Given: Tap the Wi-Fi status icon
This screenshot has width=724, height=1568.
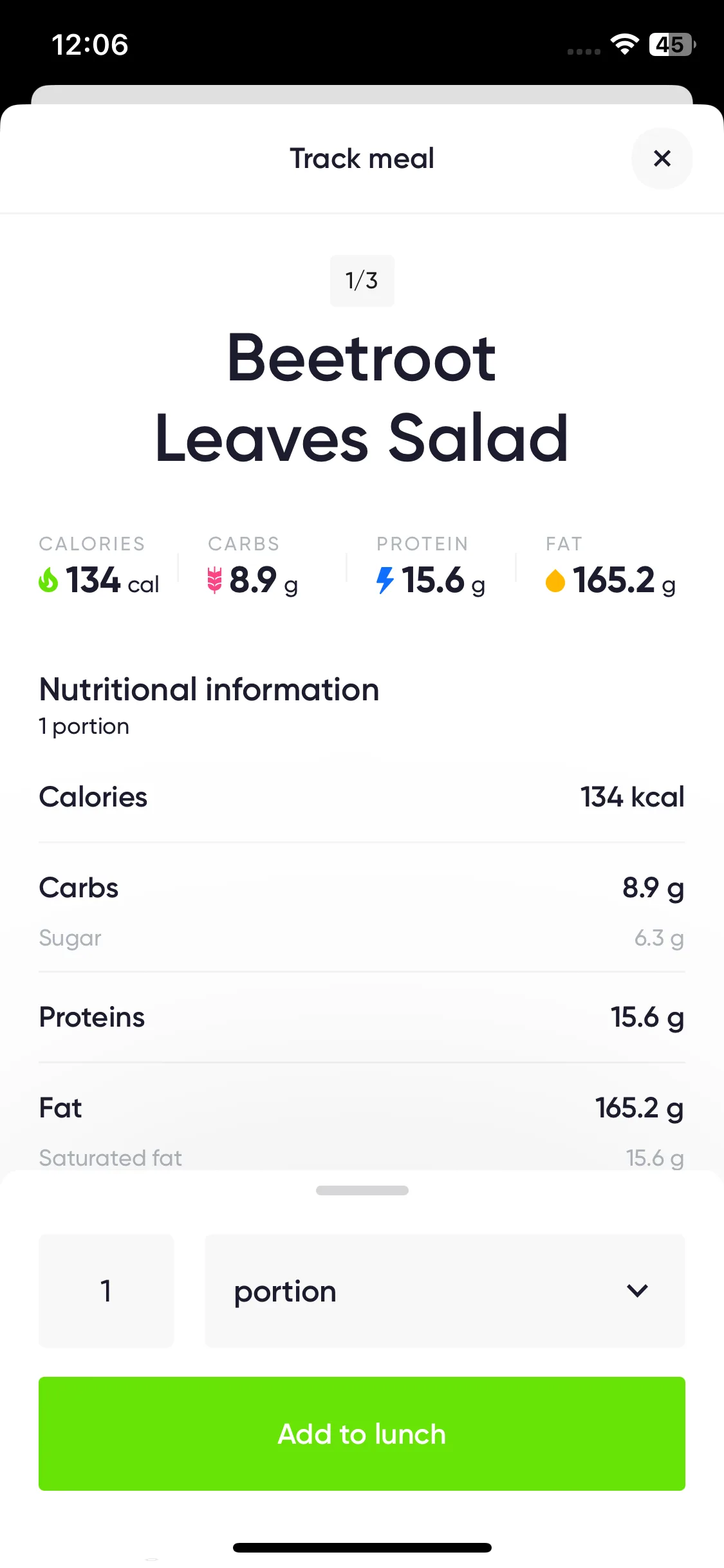Looking at the screenshot, I should (x=624, y=44).
